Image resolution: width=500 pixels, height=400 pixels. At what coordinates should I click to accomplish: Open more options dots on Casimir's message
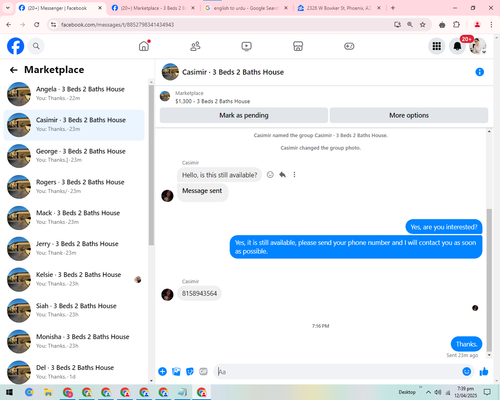294,175
